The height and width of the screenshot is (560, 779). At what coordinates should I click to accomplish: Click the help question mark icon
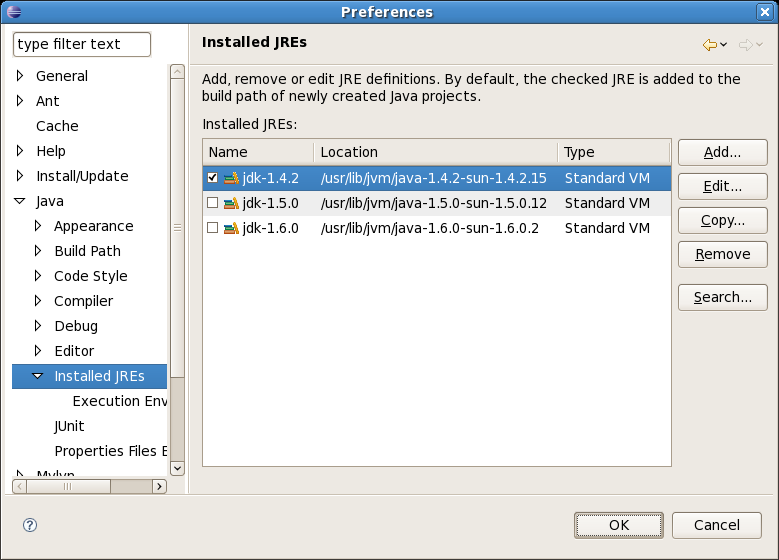30,525
